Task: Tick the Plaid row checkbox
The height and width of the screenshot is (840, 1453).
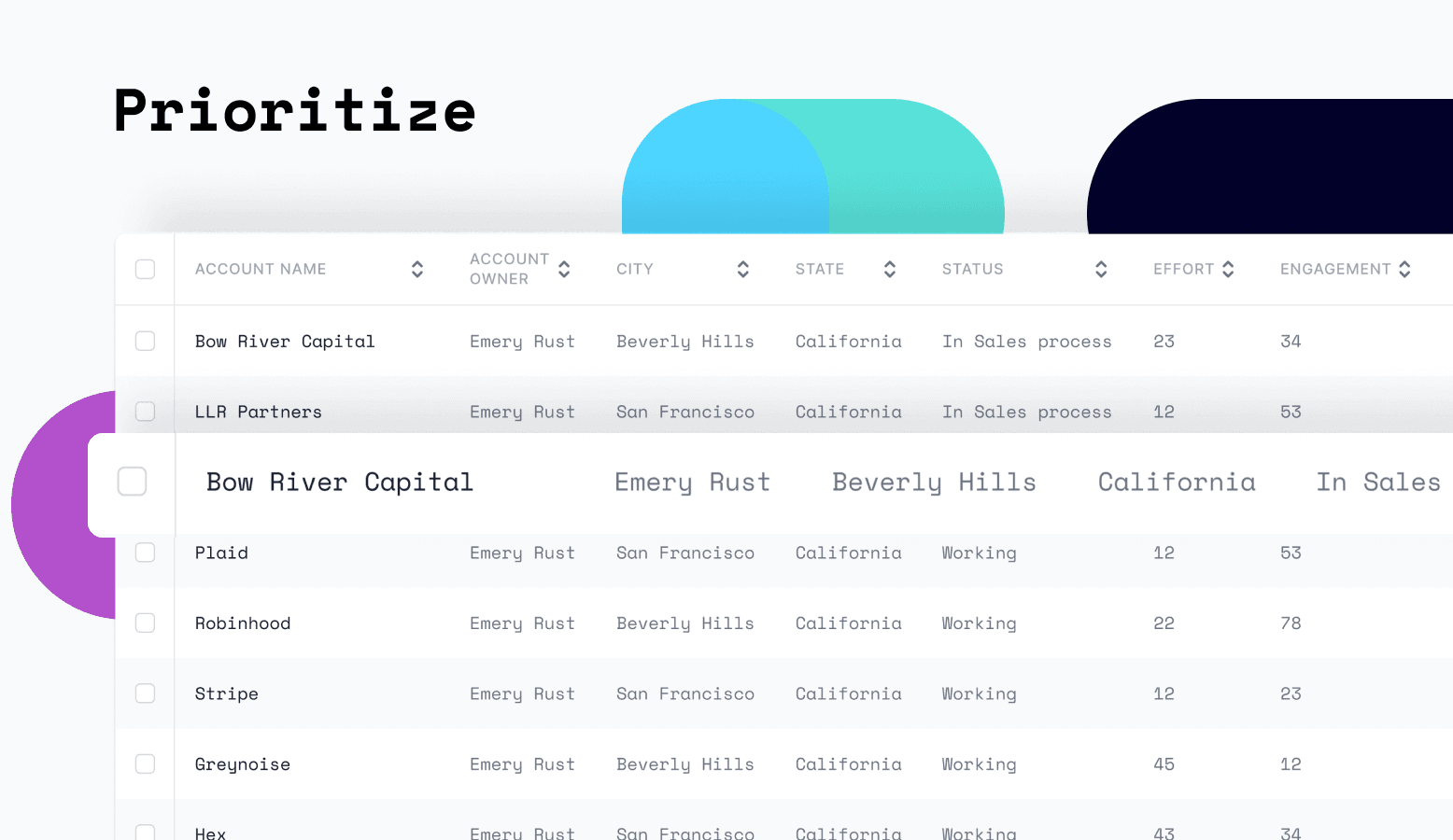Action: (x=145, y=553)
